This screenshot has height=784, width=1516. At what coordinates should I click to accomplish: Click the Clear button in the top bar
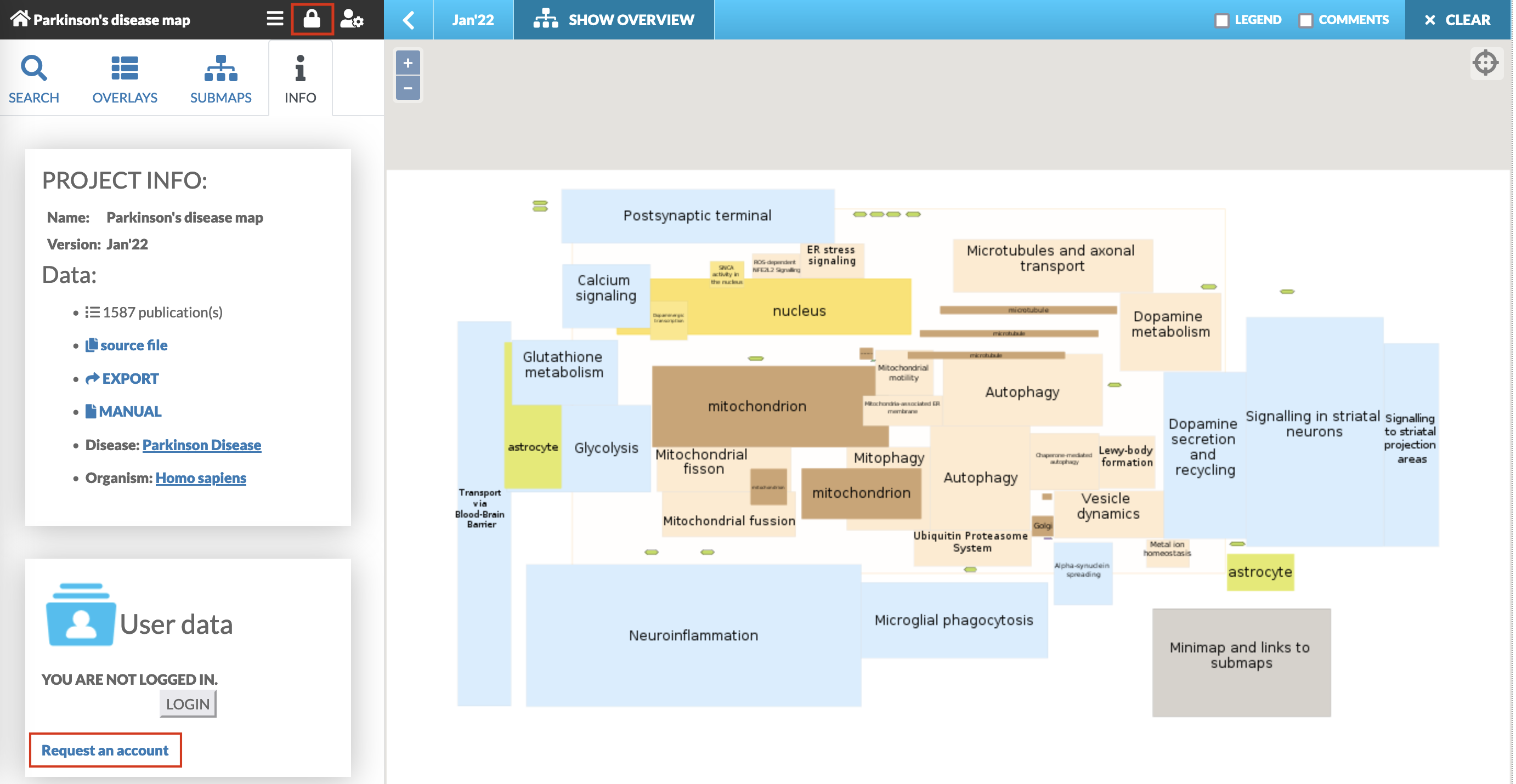pos(1458,20)
